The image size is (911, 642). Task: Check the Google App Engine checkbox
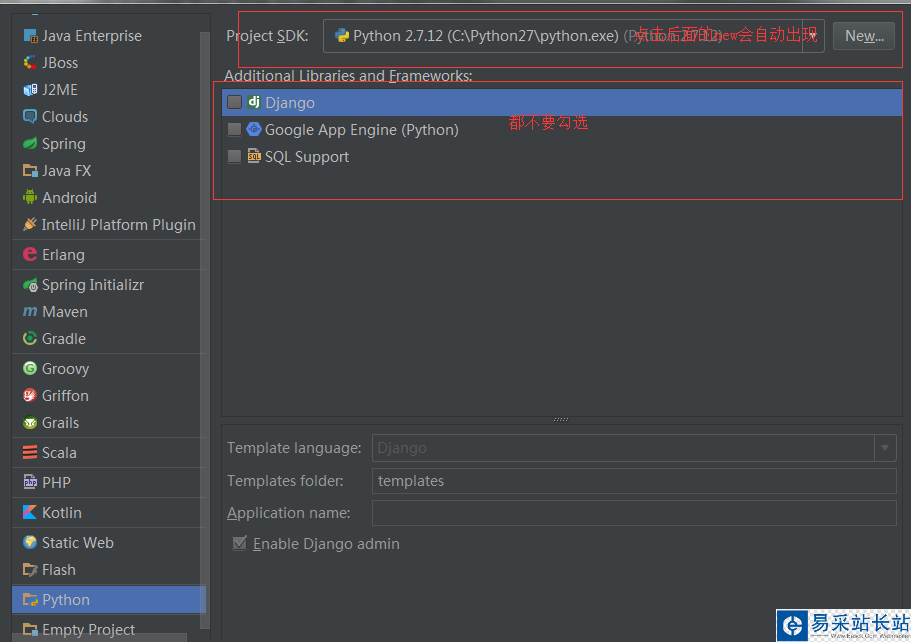[x=234, y=129]
